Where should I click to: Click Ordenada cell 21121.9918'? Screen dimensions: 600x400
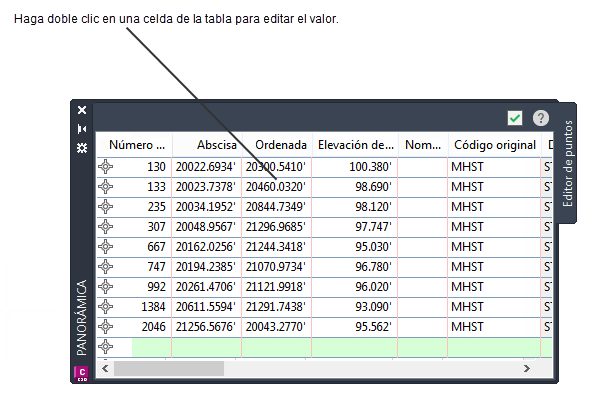tap(277, 287)
